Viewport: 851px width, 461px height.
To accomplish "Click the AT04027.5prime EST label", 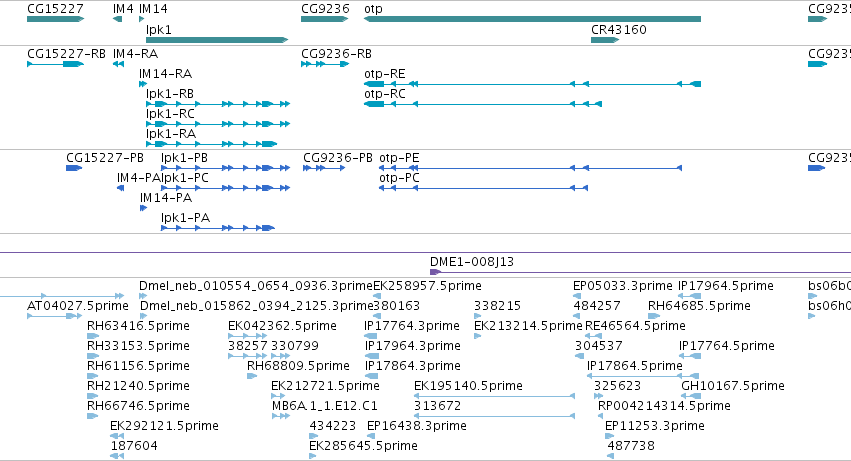I will click(78, 306).
